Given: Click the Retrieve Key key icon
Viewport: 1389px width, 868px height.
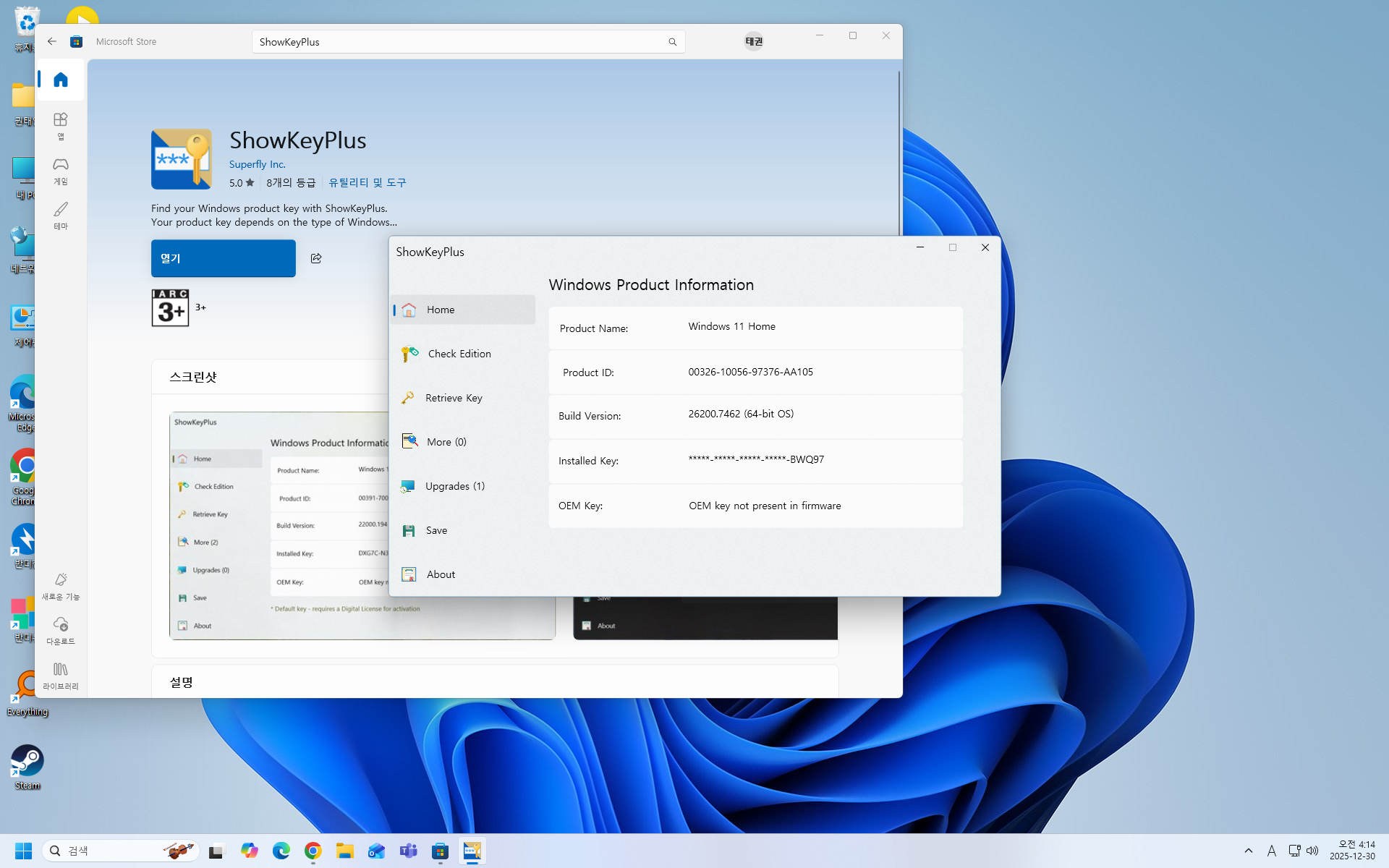Looking at the screenshot, I should click(x=408, y=398).
